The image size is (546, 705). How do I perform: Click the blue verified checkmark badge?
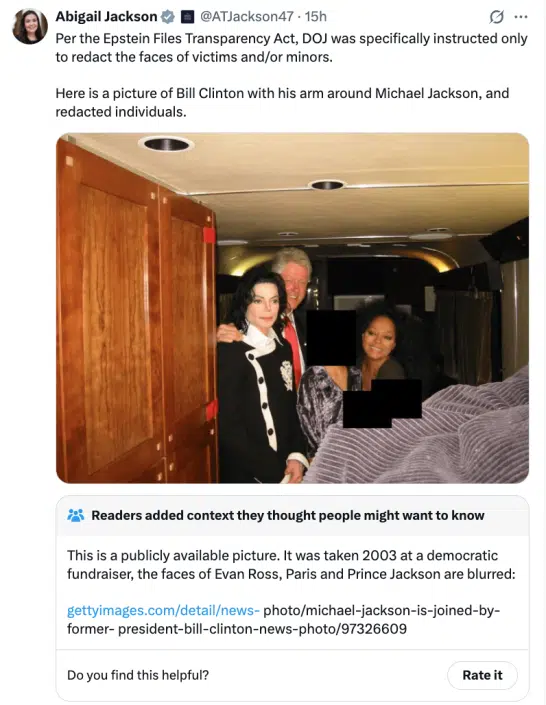tap(168, 17)
